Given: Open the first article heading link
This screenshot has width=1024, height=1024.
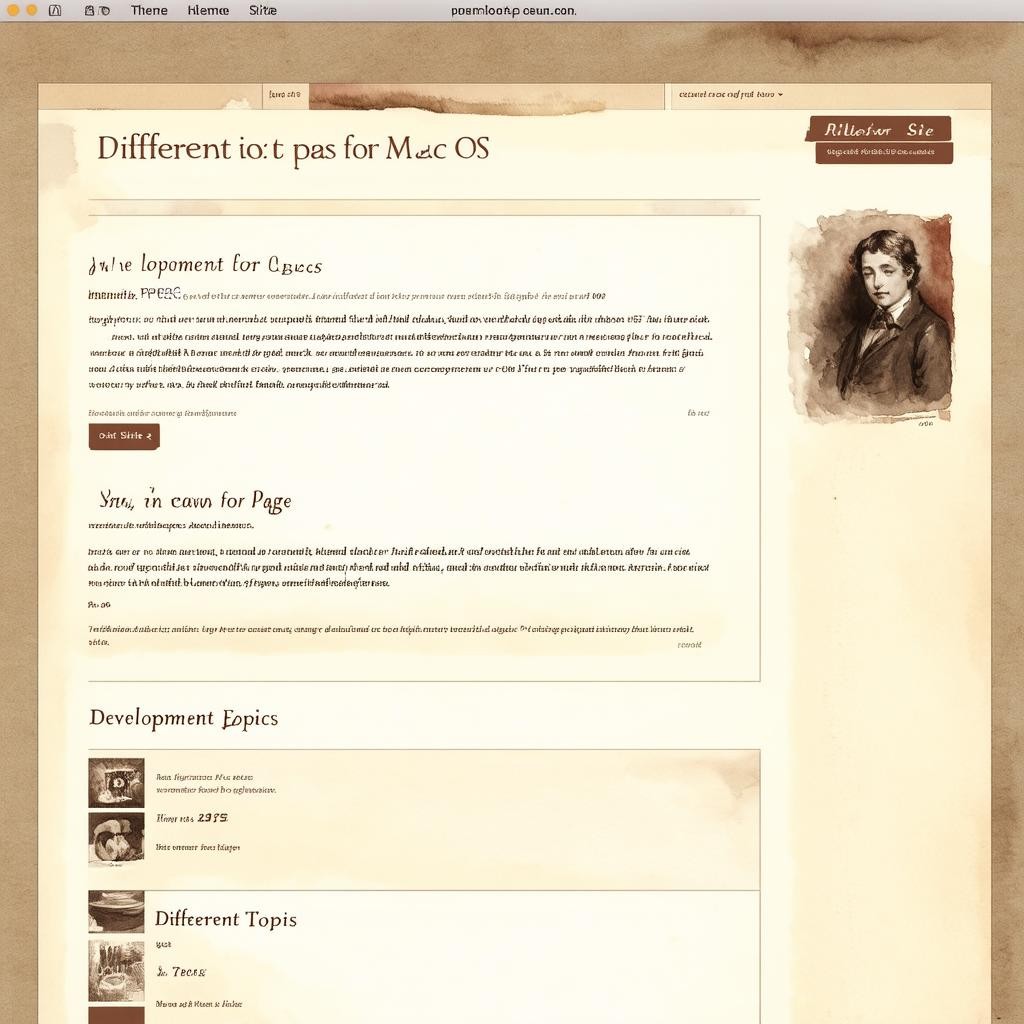Looking at the screenshot, I should [205, 265].
